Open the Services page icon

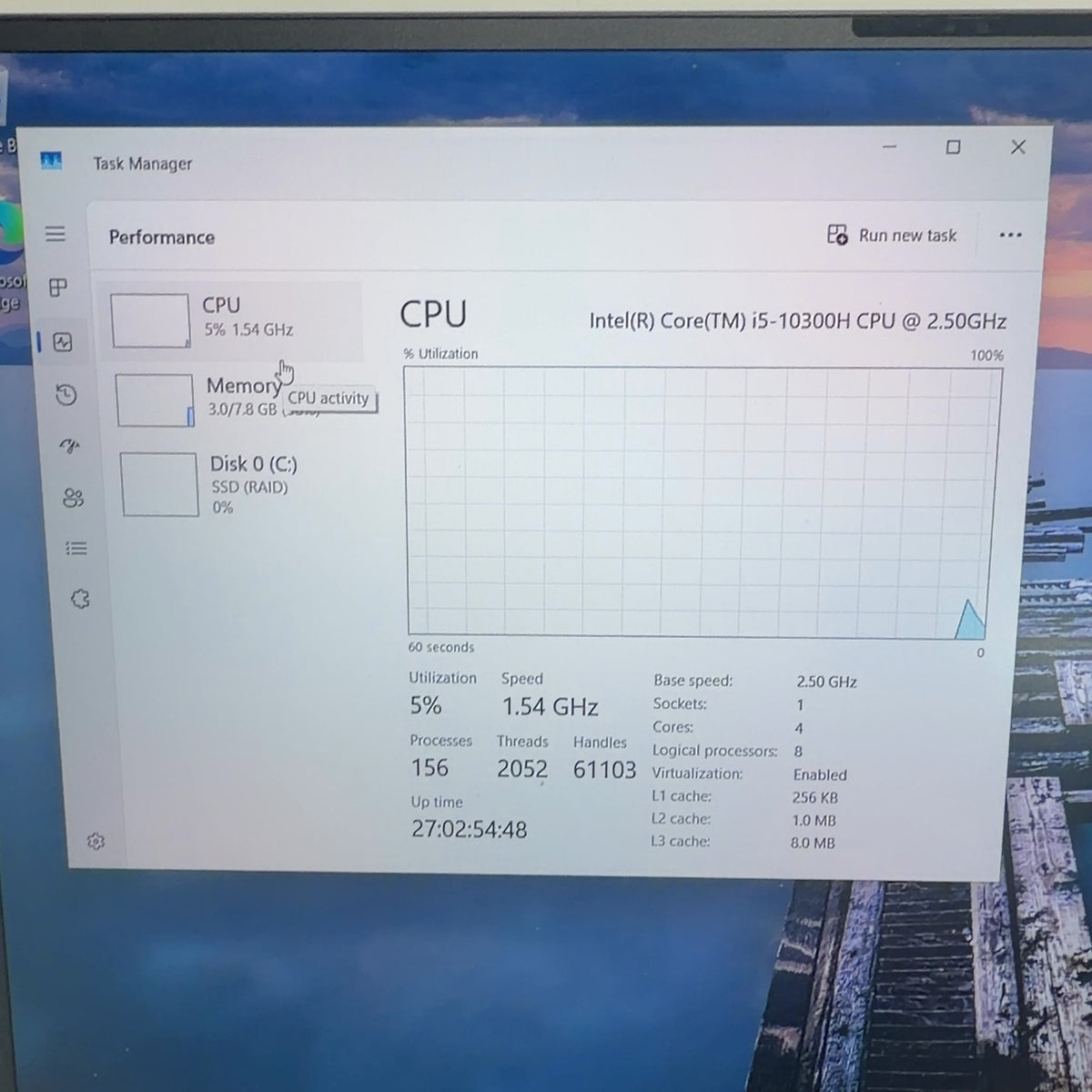point(80,598)
